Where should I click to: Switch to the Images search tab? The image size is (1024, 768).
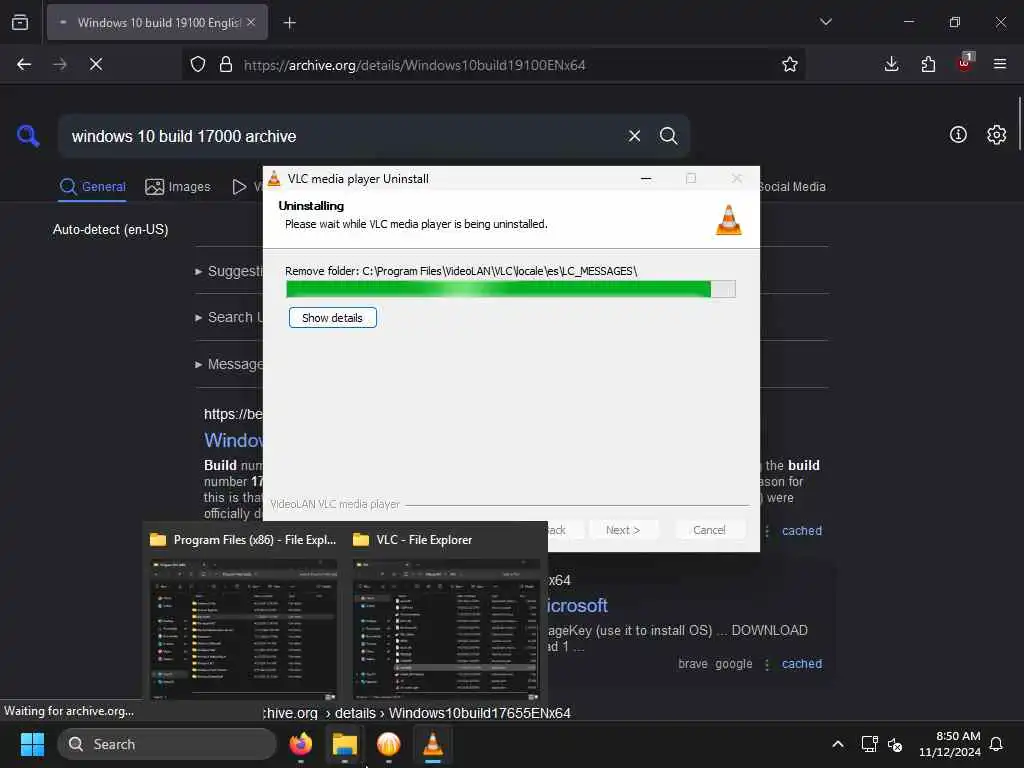178,187
